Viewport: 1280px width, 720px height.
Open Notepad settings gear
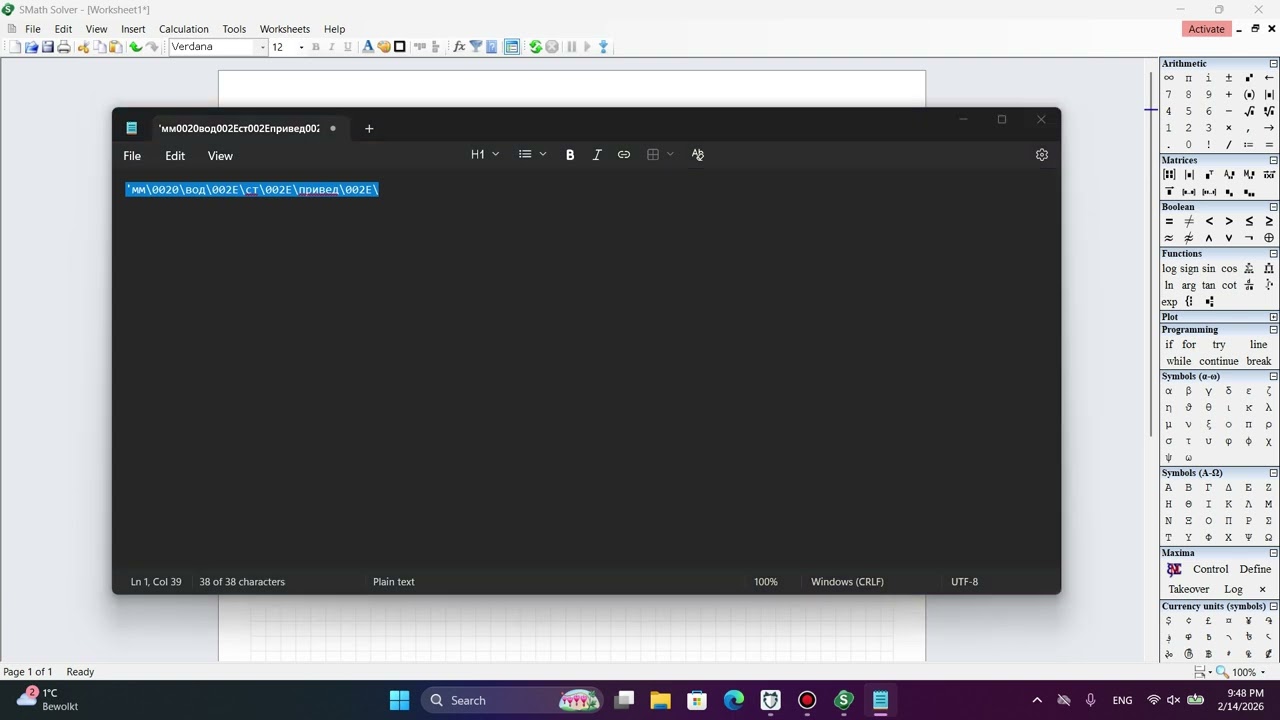(1042, 154)
